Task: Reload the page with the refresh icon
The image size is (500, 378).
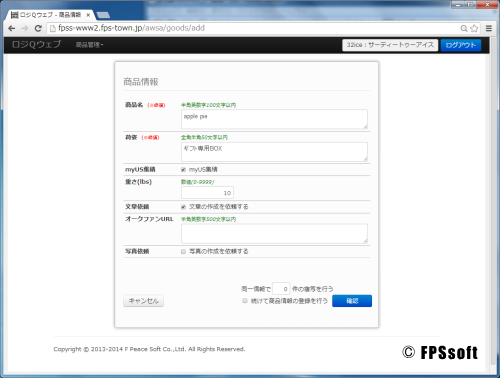Action: coord(38,28)
